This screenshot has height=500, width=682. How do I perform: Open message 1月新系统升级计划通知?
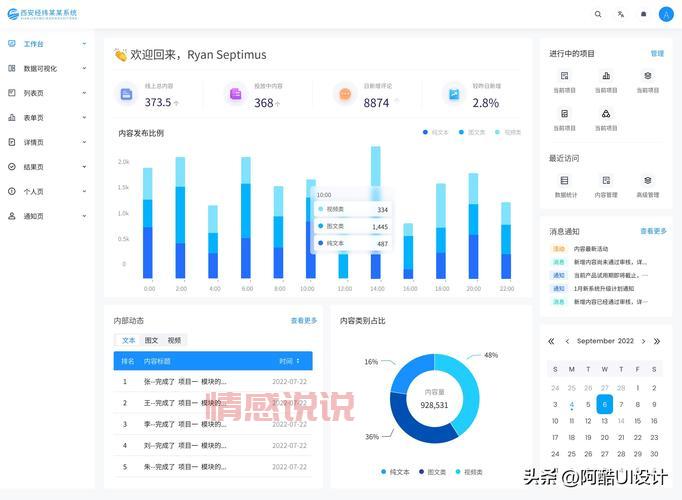[x=604, y=288]
